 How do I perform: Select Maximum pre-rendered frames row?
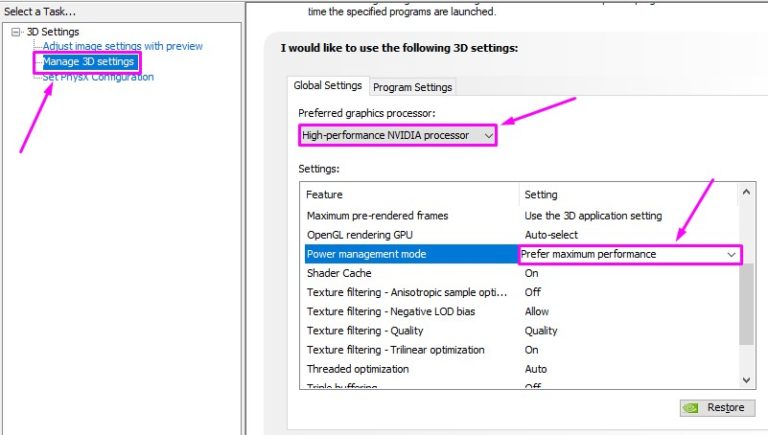(x=377, y=216)
